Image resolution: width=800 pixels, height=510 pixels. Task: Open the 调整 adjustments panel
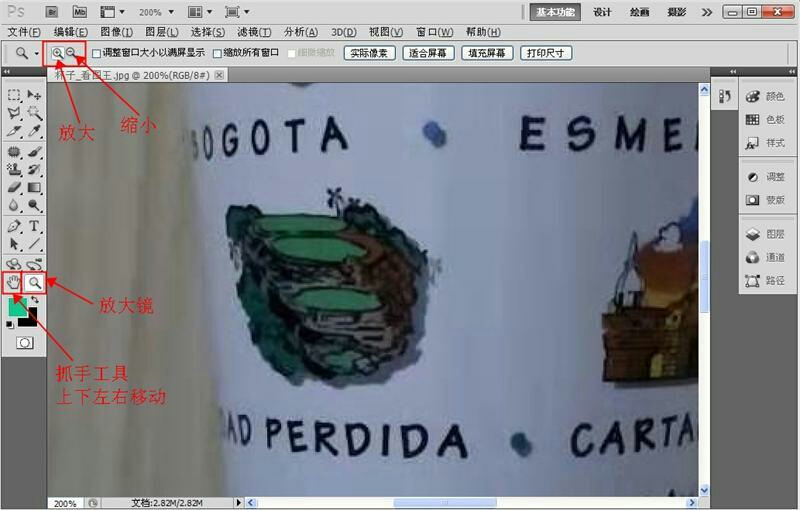(x=765, y=177)
